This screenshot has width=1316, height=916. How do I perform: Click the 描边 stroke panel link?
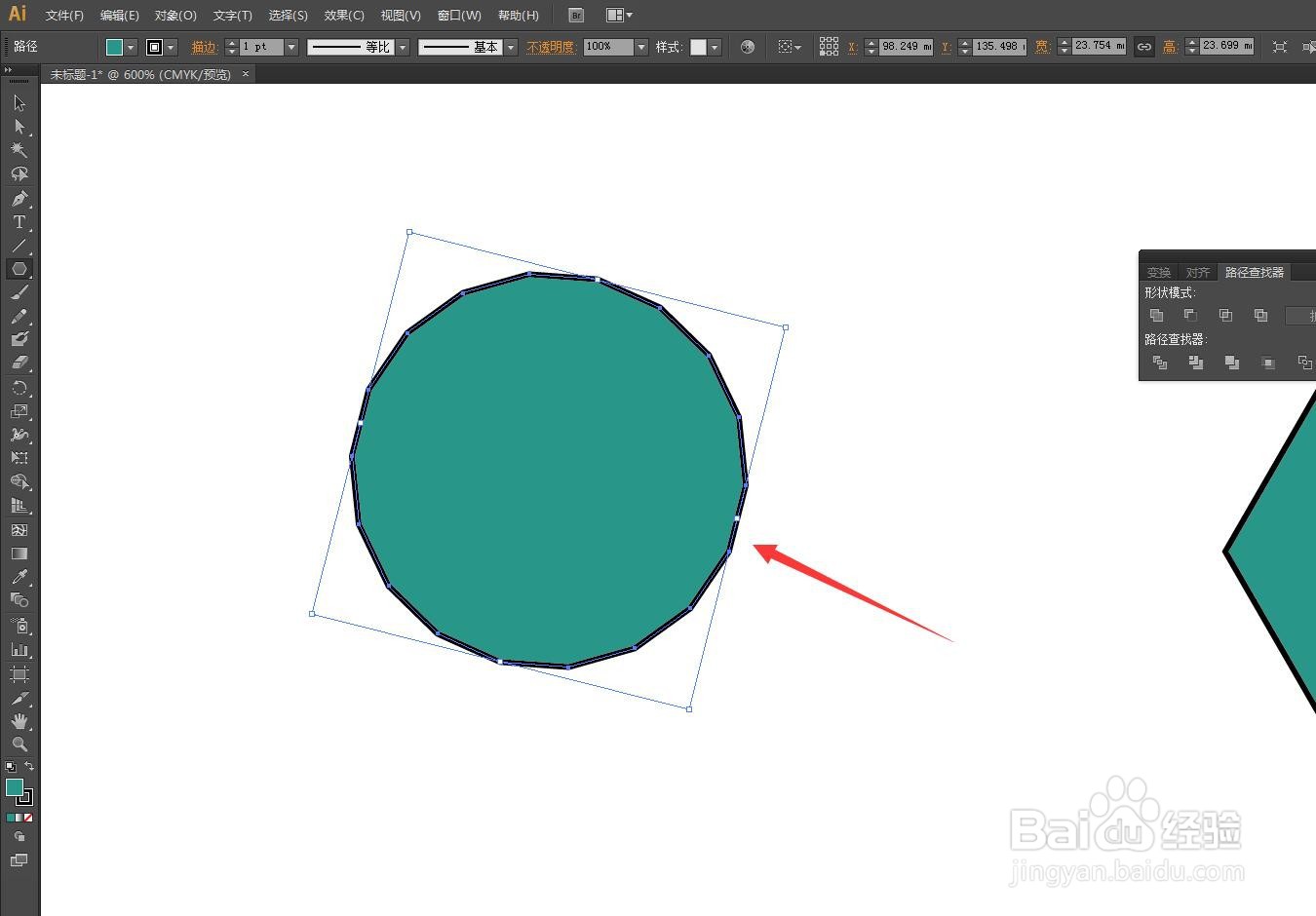pyautogui.click(x=204, y=47)
